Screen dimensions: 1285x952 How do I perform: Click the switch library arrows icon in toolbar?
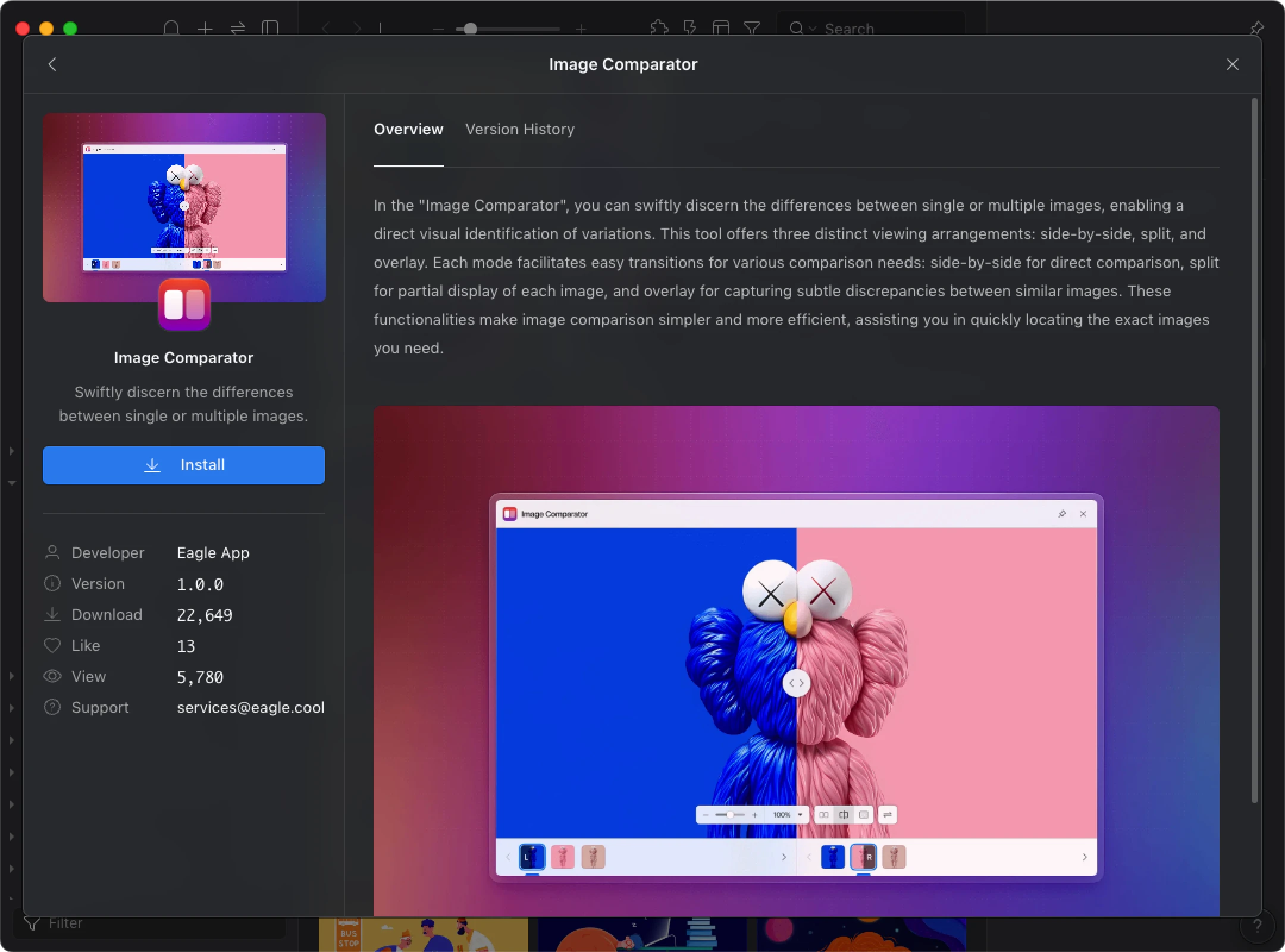237,28
